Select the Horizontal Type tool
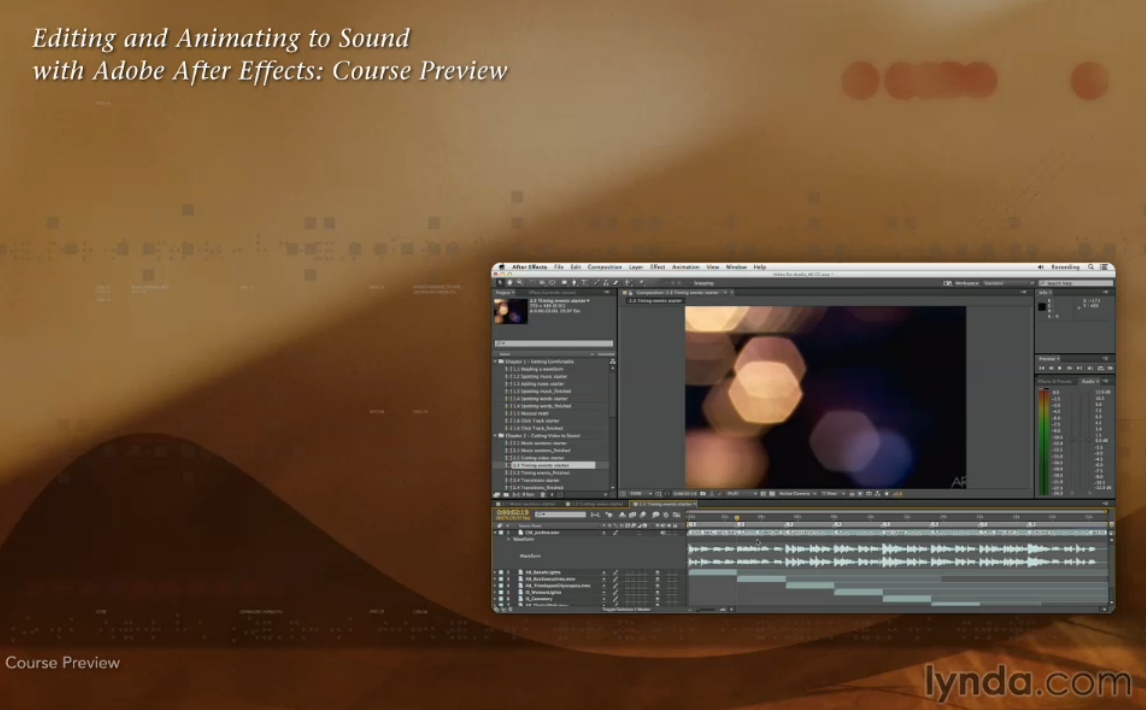The width and height of the screenshot is (1146, 710). coord(584,283)
